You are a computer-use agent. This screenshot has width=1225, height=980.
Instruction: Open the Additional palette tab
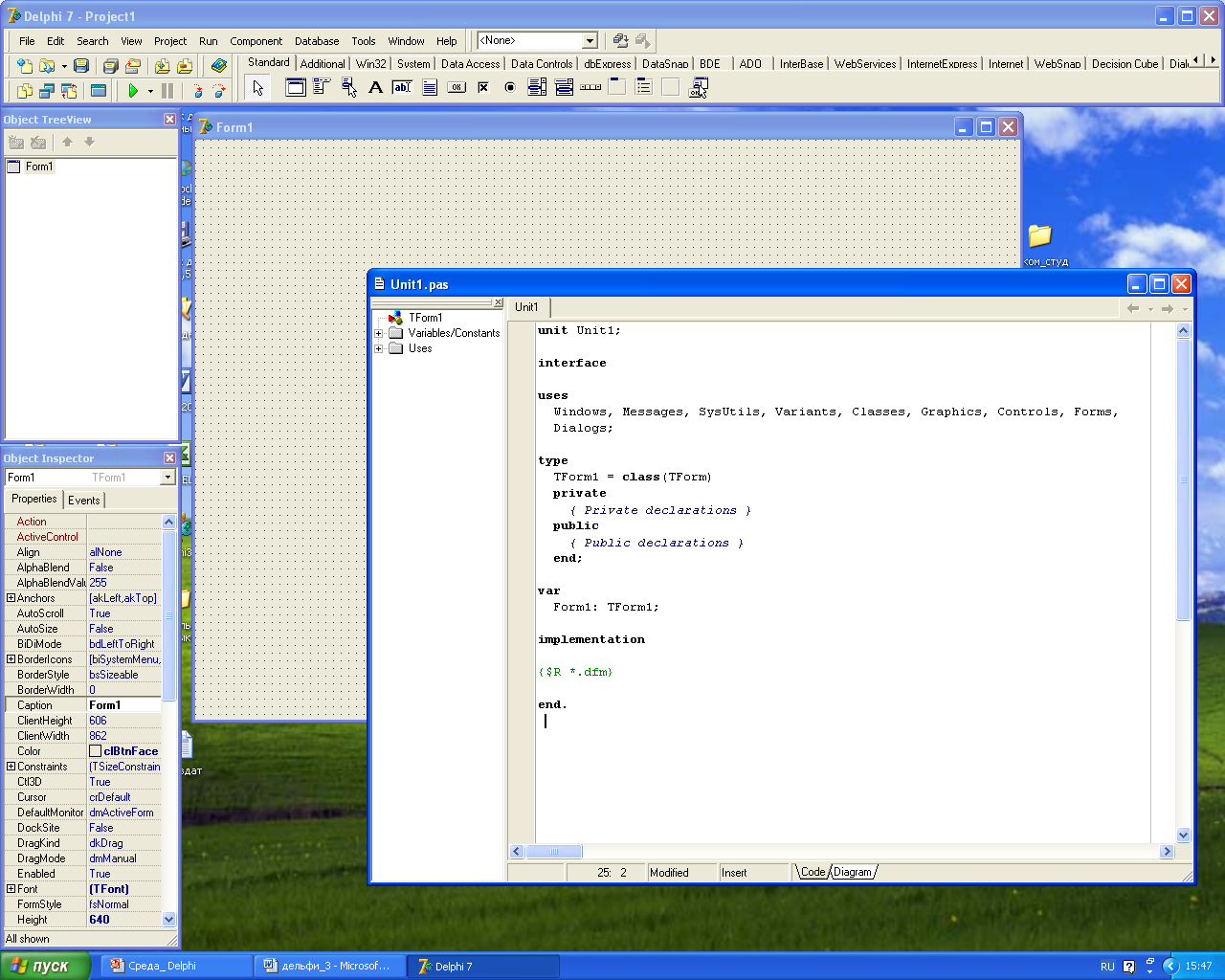(323, 64)
